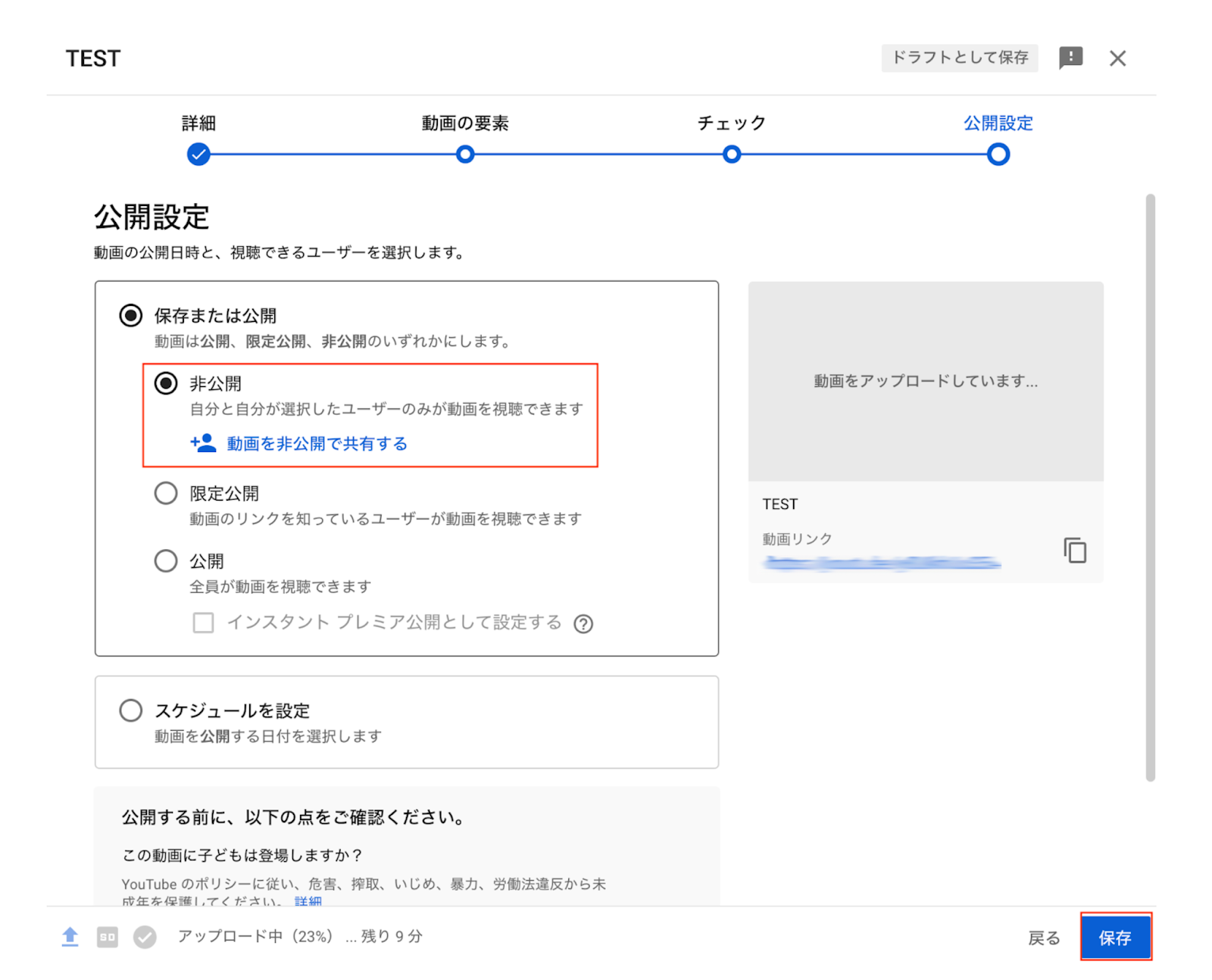Click the upload arrow status icon
Image resolution: width=1212 pixels, height=980 pixels.
[x=70, y=937]
